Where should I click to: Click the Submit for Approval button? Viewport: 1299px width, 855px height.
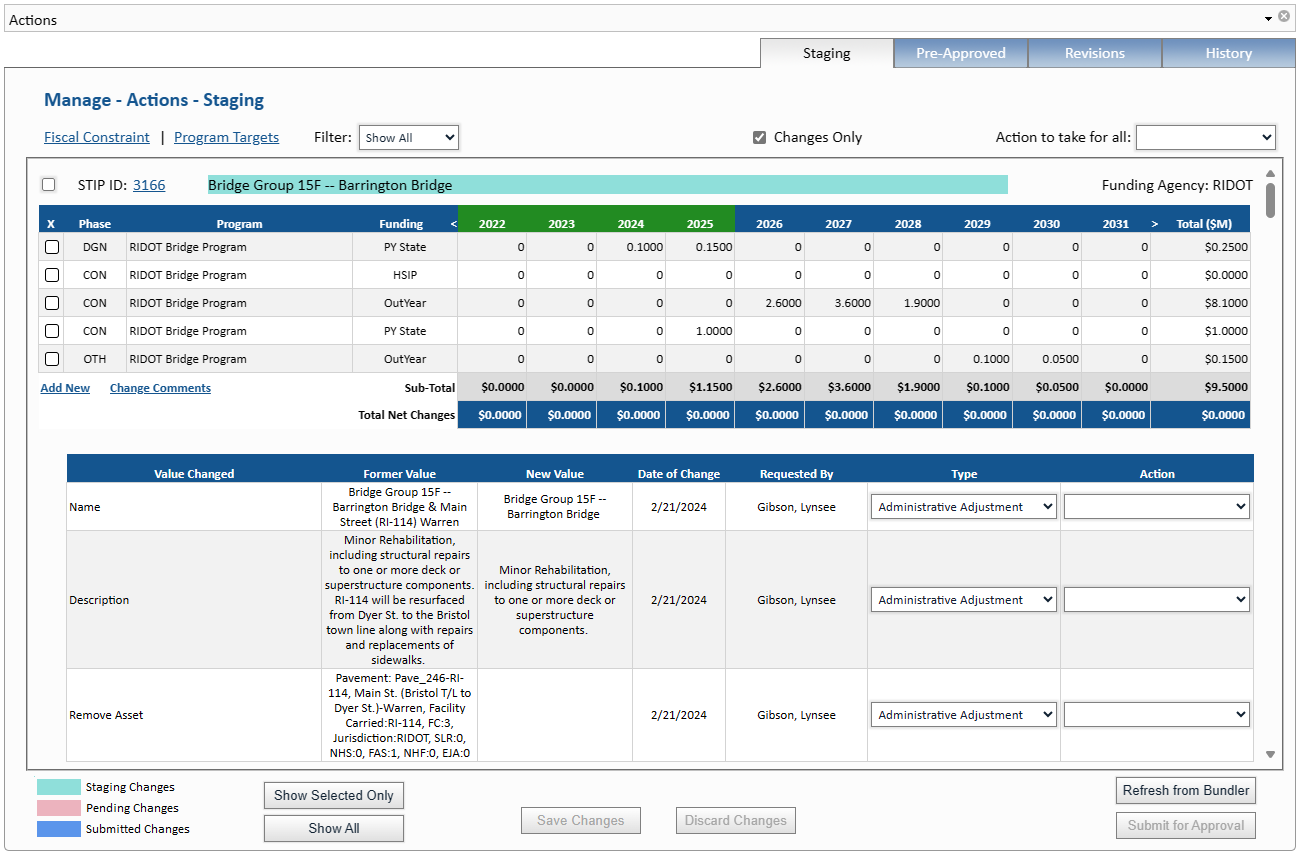pos(1186,825)
